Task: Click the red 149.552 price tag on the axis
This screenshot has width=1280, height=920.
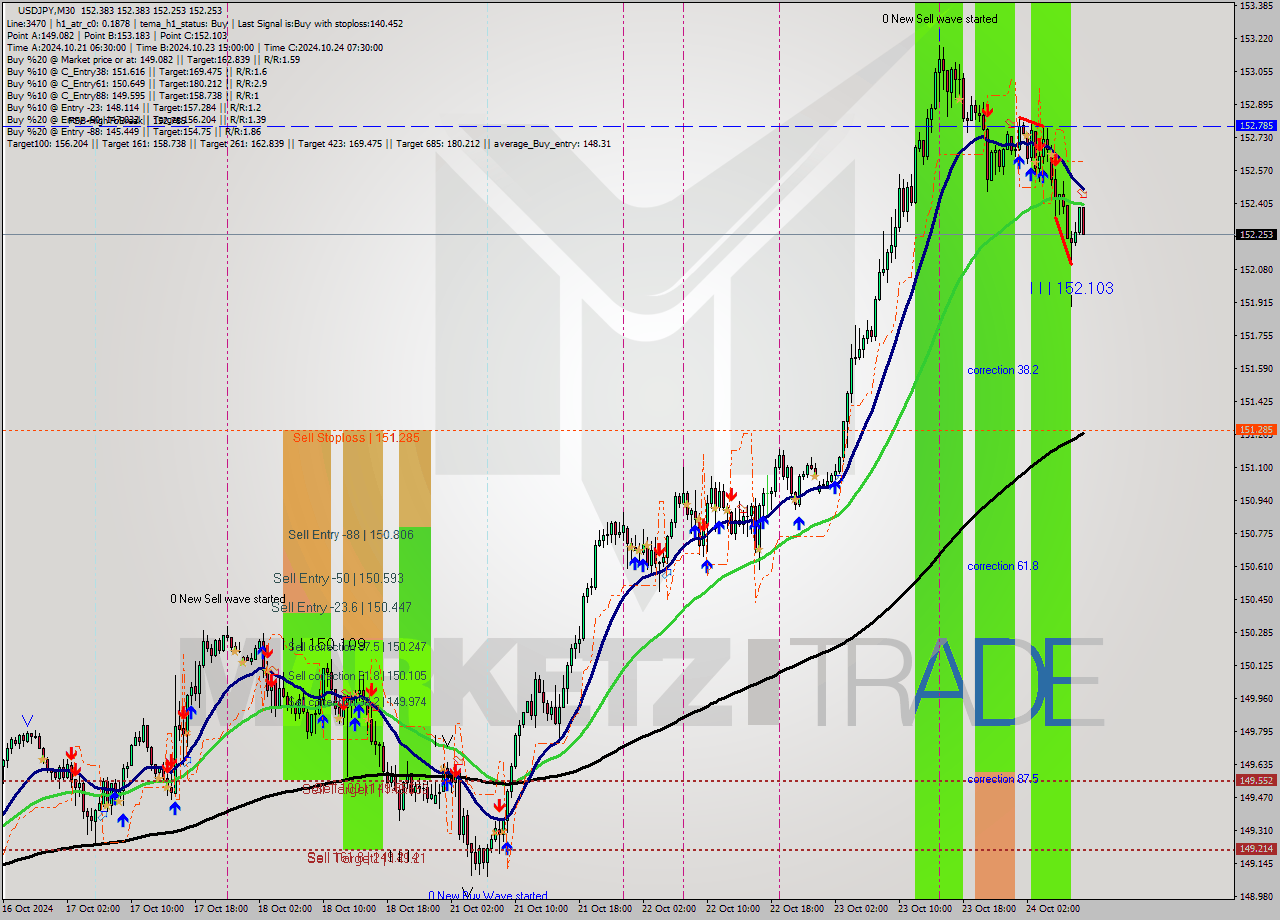Action: tap(1256, 780)
